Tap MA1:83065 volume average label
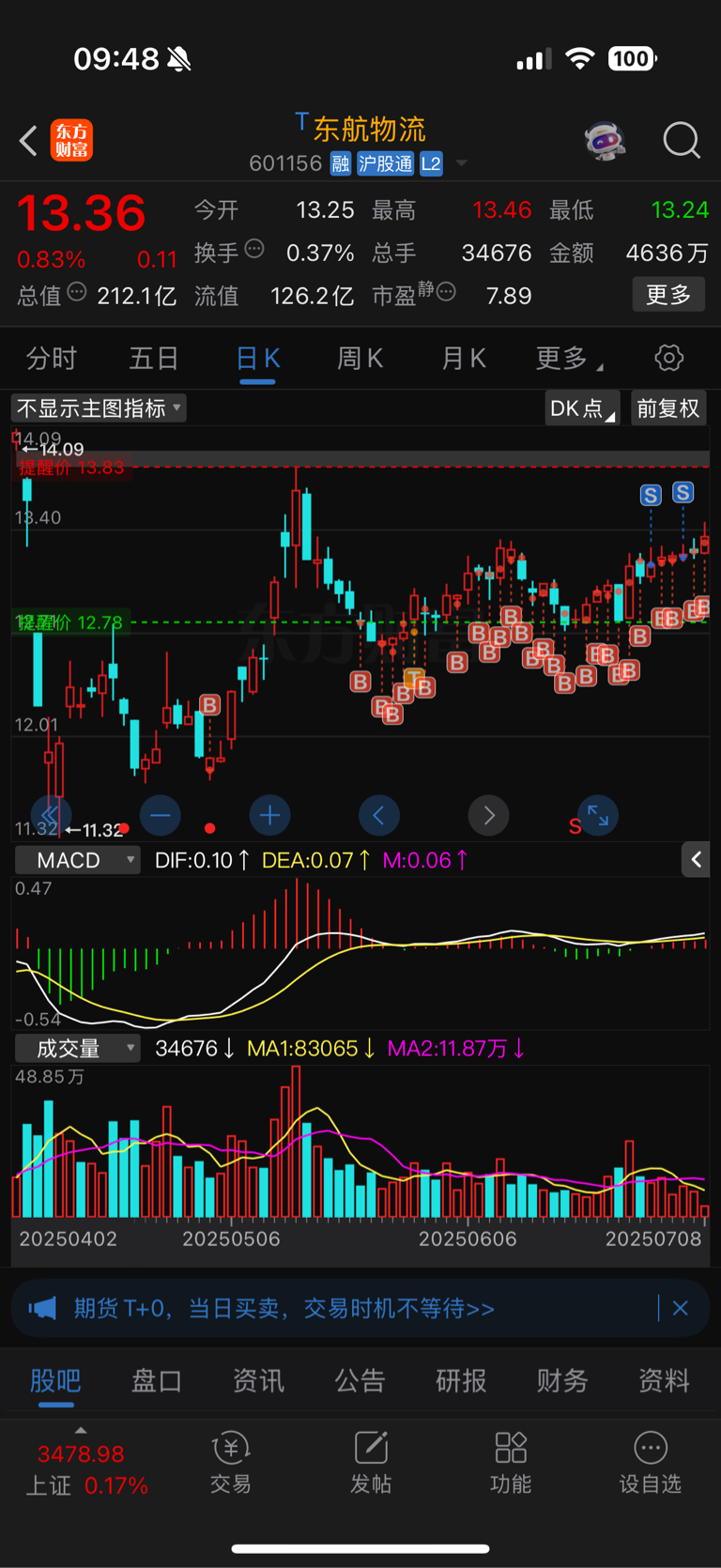Viewport: 721px width, 1568px height. pyautogui.click(x=311, y=1049)
